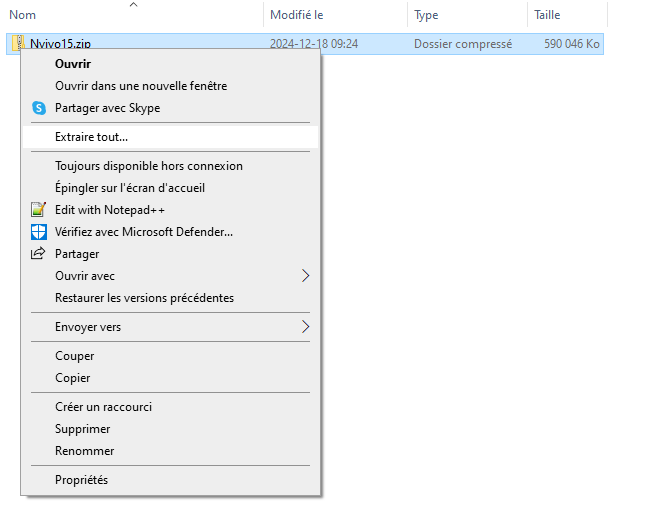Click the Microsoft Defender shield icon
Screen dimensions: 660x507
click(39, 232)
